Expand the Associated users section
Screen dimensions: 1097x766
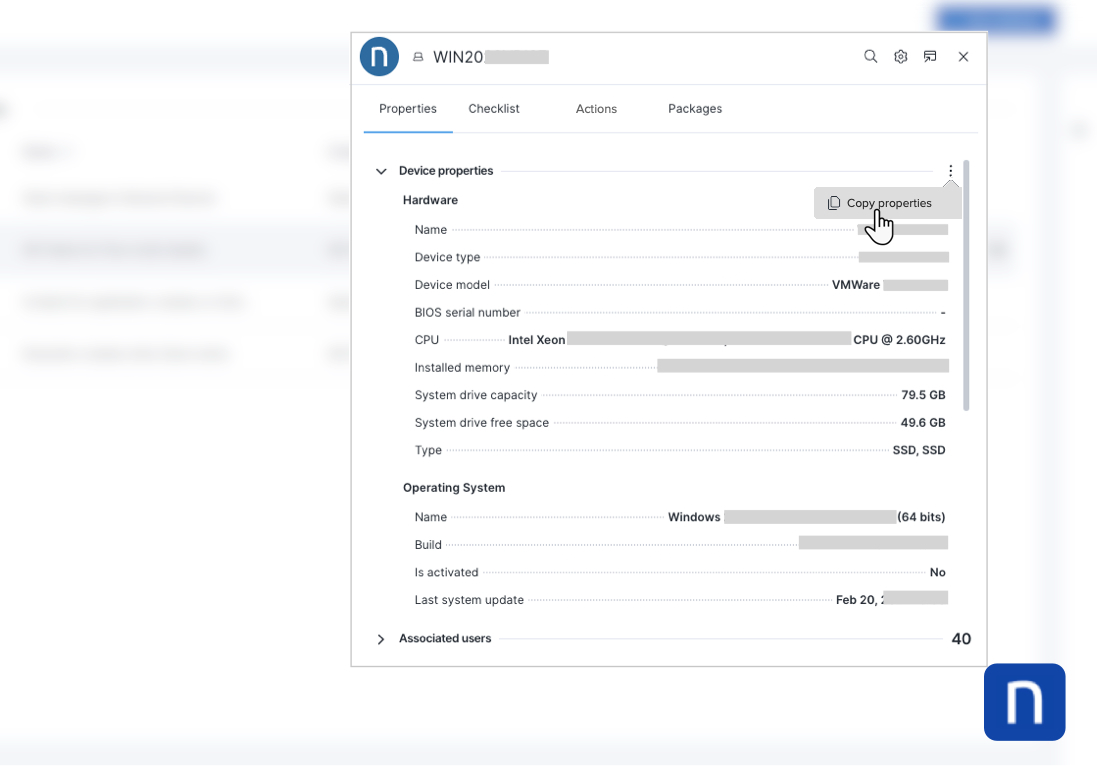pos(381,638)
